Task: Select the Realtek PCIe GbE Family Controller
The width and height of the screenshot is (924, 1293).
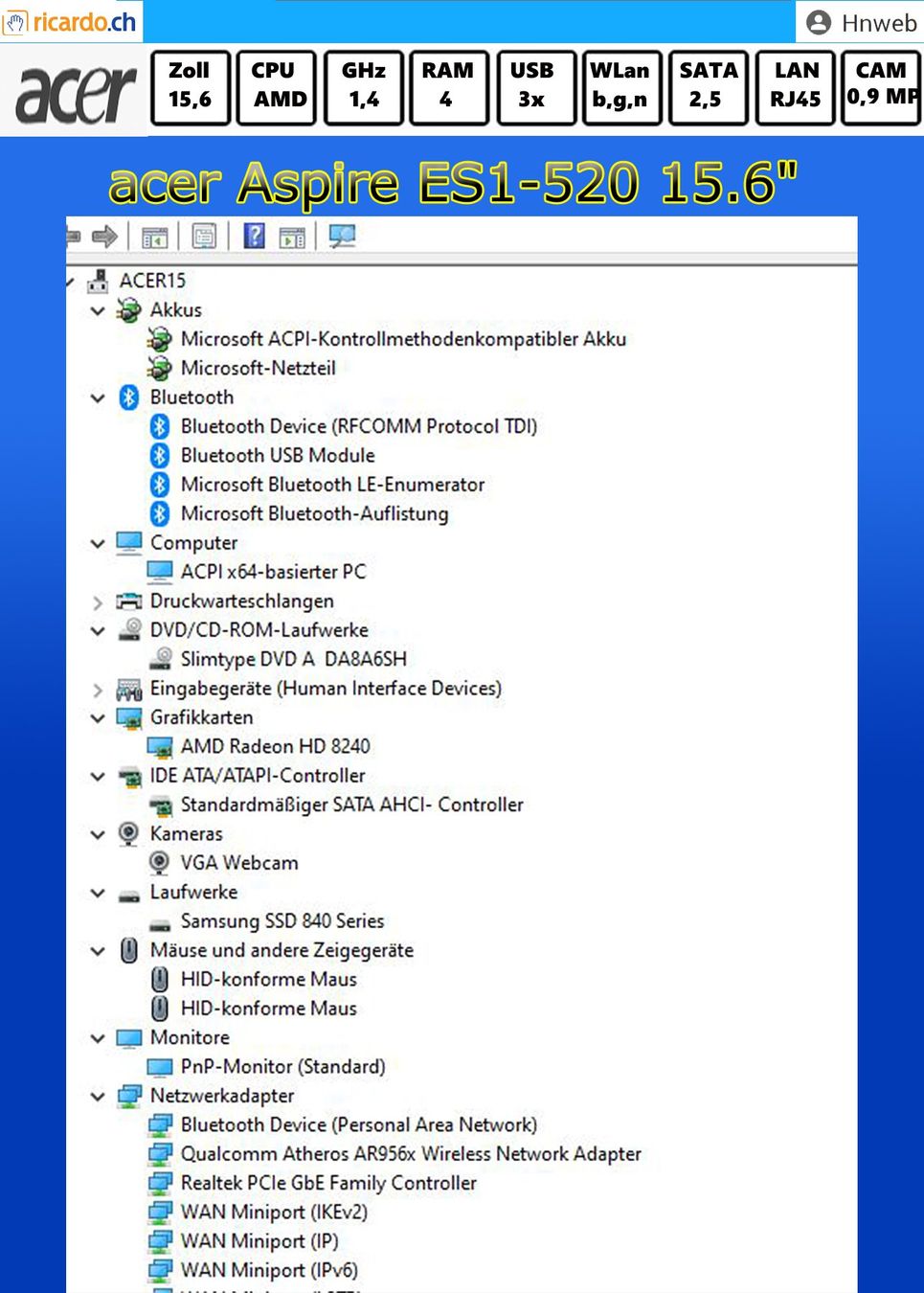Action: tap(328, 1183)
